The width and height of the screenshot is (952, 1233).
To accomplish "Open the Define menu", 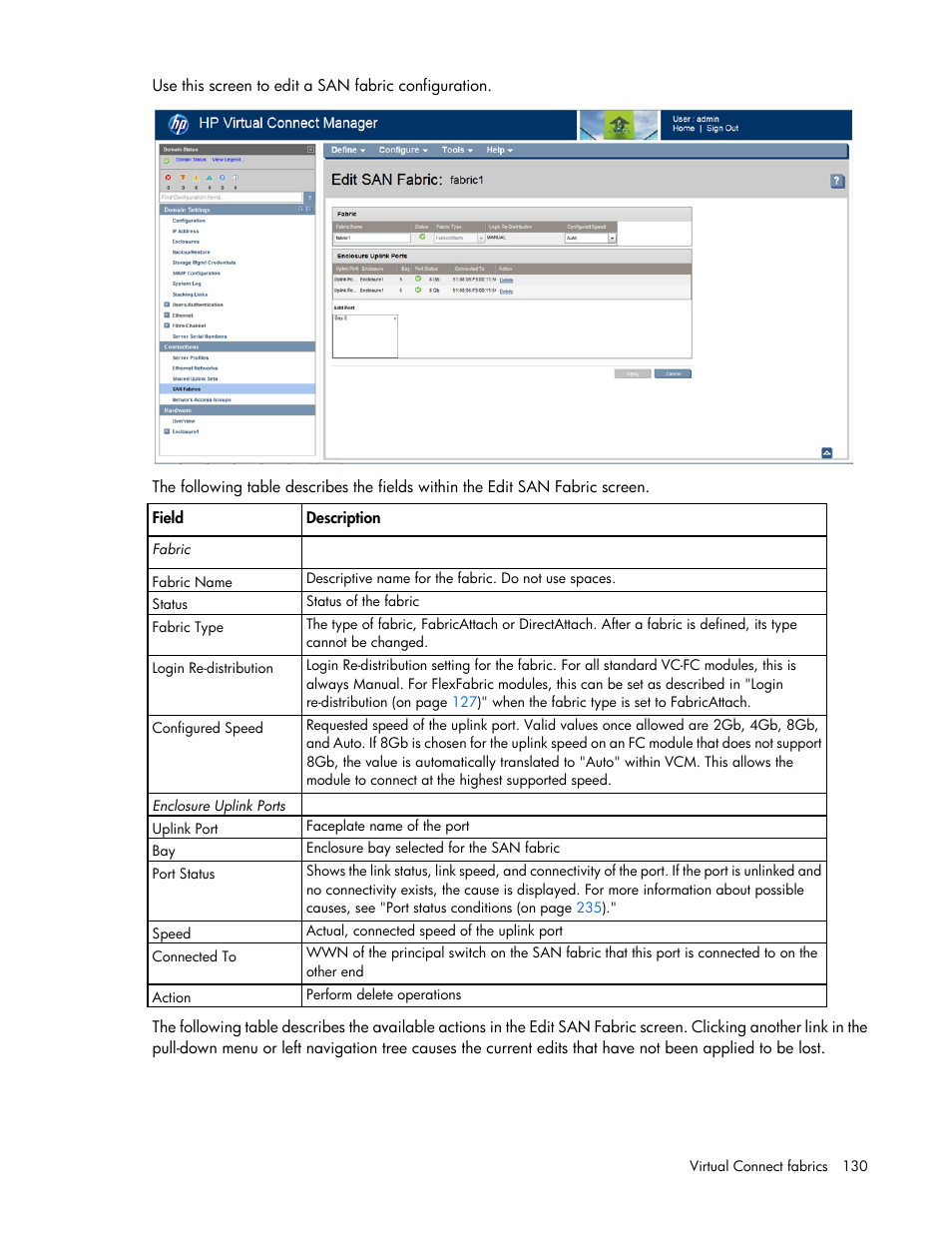I will [348, 150].
